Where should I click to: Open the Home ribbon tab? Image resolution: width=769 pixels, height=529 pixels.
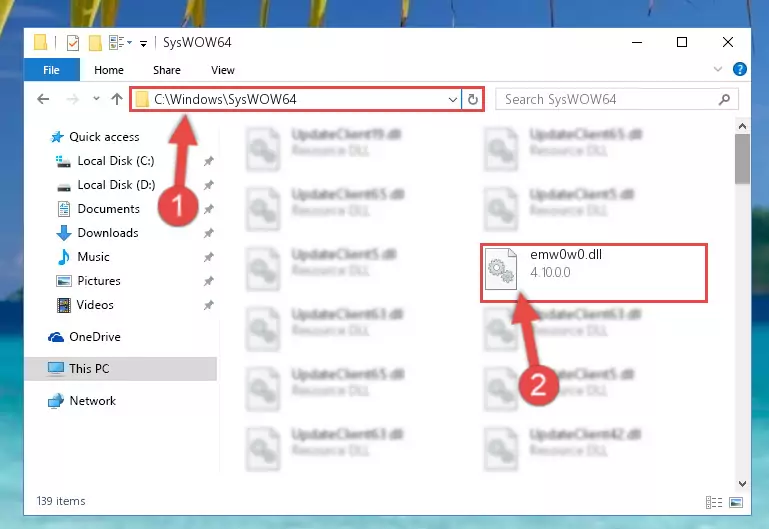(109, 70)
